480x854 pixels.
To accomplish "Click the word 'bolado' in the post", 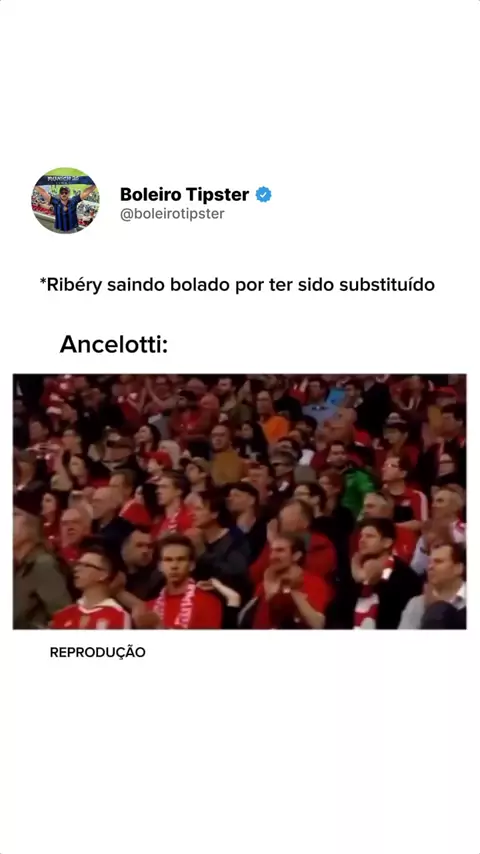I will point(200,285).
